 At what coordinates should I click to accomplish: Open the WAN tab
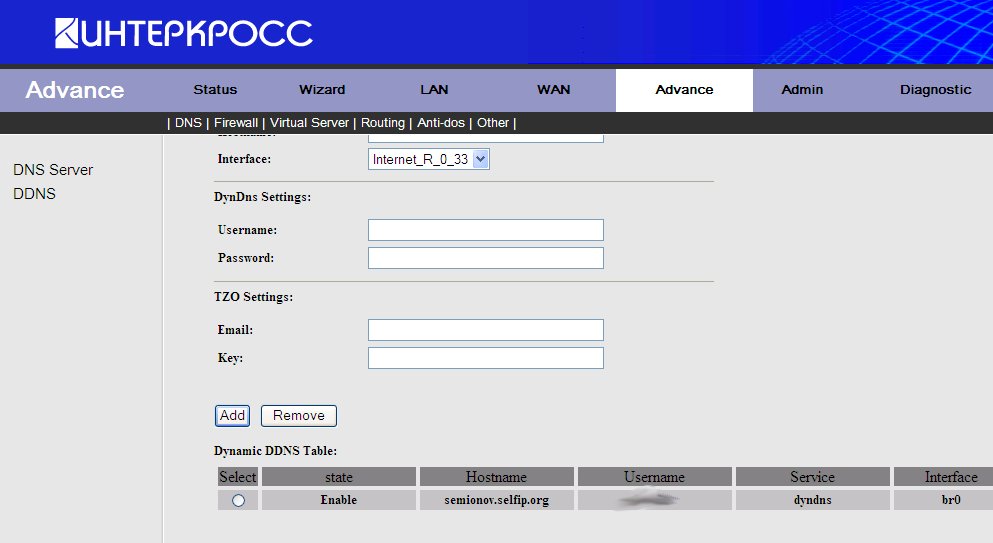point(553,90)
